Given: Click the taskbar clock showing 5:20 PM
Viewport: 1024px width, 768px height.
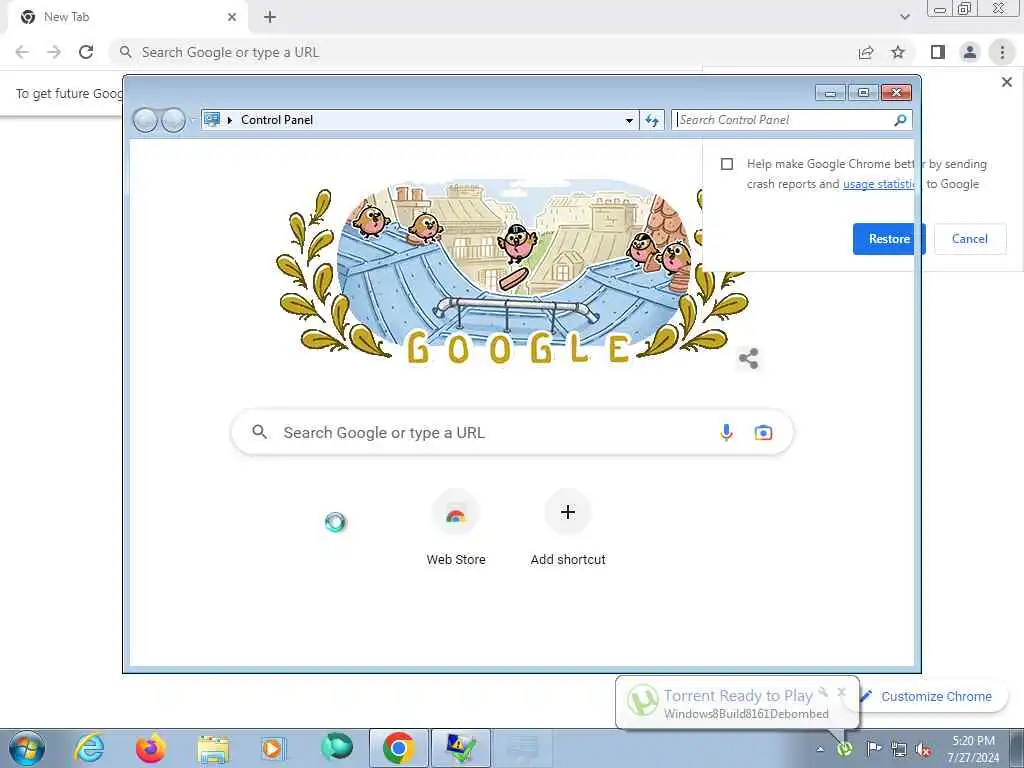Looking at the screenshot, I should 973,749.
